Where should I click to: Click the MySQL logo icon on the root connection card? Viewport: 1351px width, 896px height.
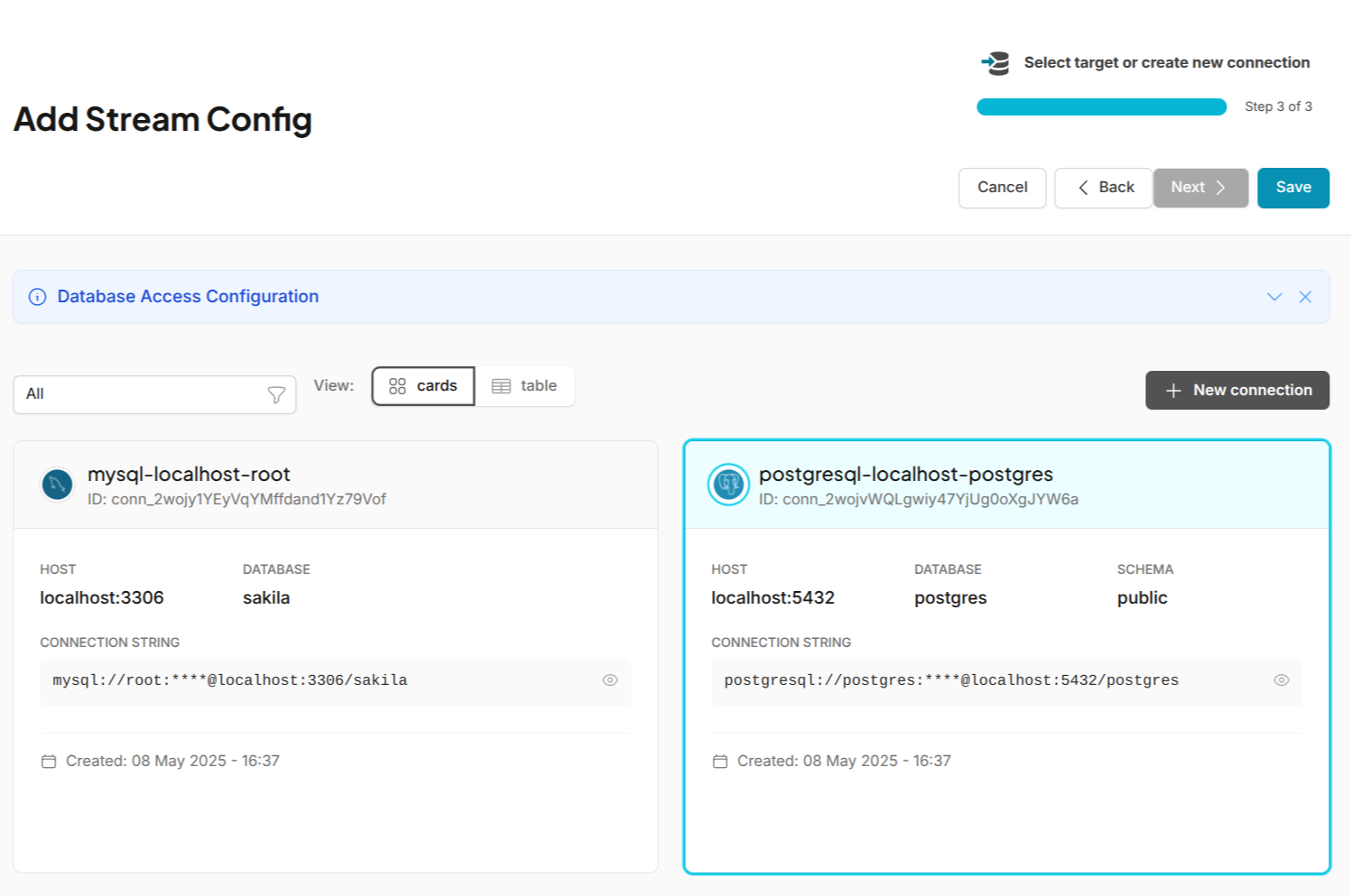tap(57, 485)
